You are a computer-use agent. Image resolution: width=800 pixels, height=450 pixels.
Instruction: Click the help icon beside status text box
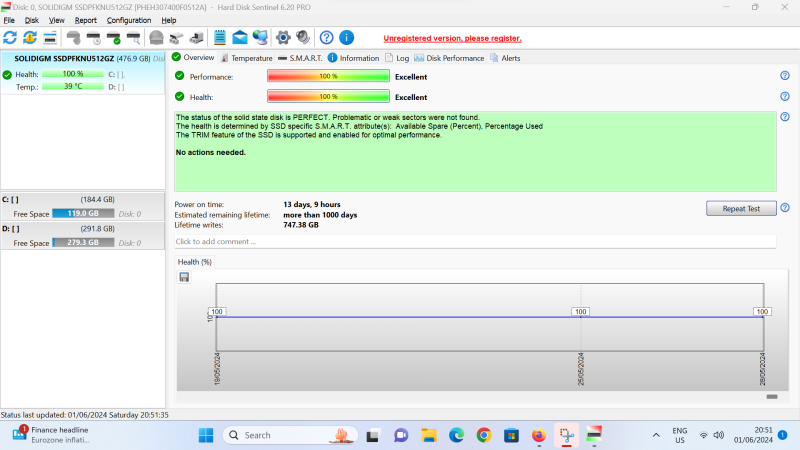click(785, 116)
